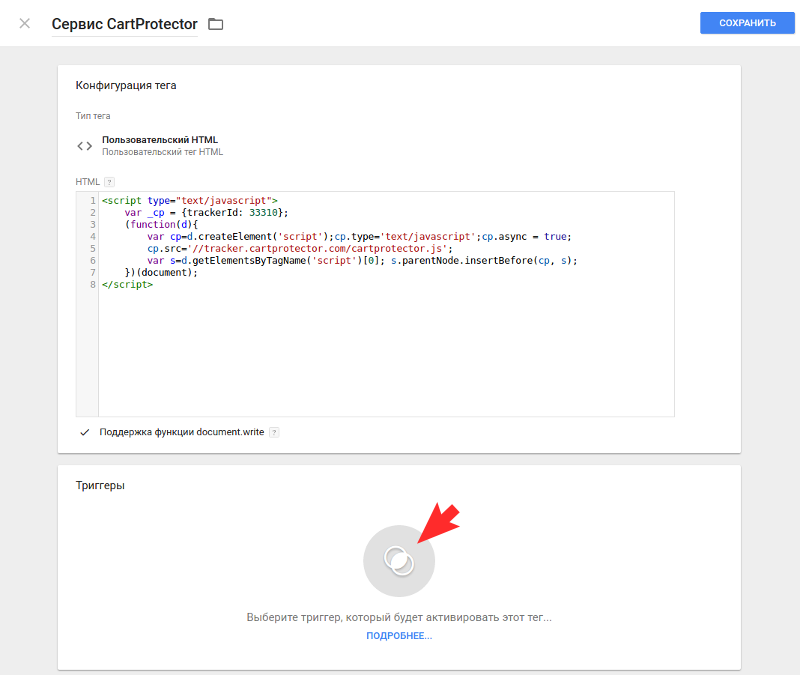800x675 pixels.
Task: Click the 'Конфигурация тега' heading
Action: click(126, 85)
